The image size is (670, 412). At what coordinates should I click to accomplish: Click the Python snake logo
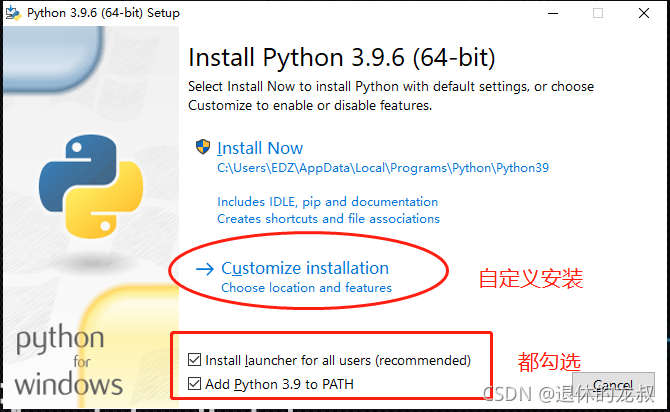point(91,187)
